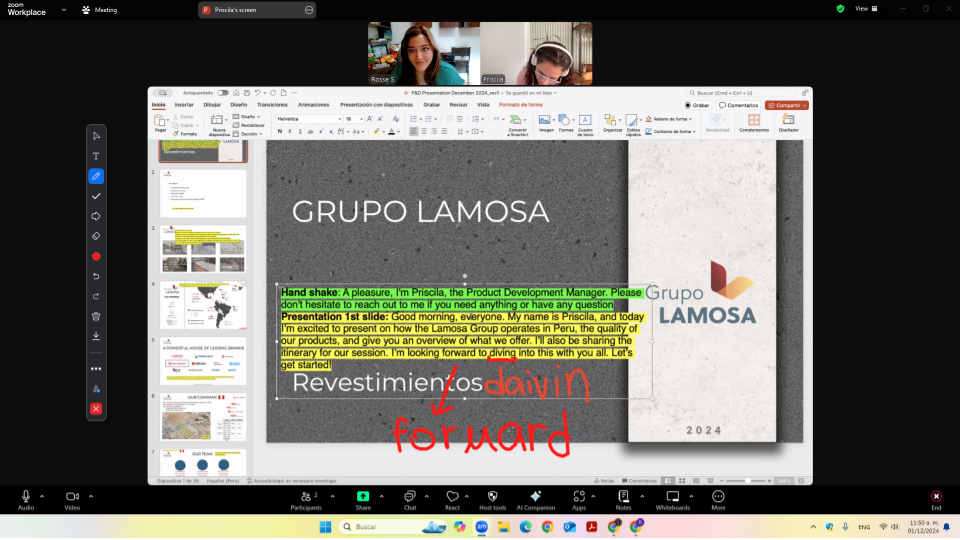Open the Formato de forma tab
This screenshot has width=960, height=540.
pos(521,105)
